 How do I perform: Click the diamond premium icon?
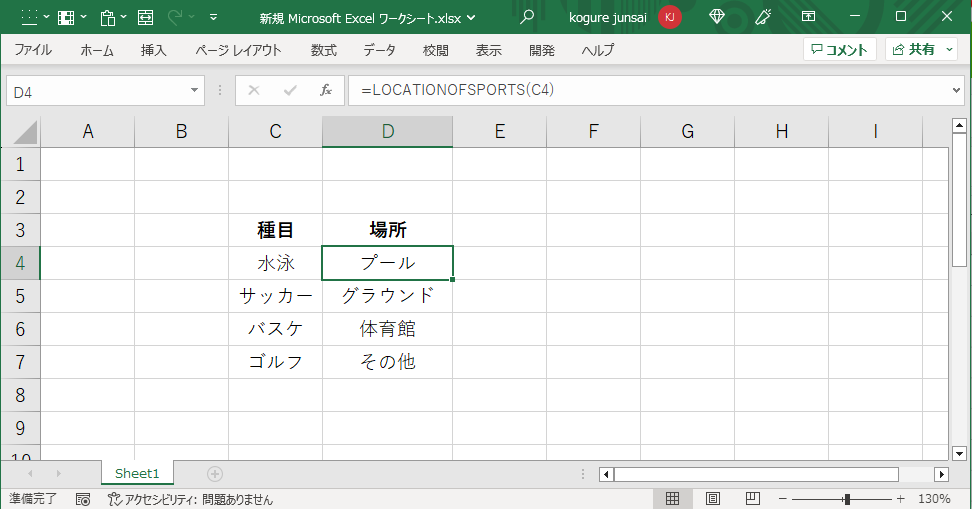pyautogui.click(x=717, y=17)
